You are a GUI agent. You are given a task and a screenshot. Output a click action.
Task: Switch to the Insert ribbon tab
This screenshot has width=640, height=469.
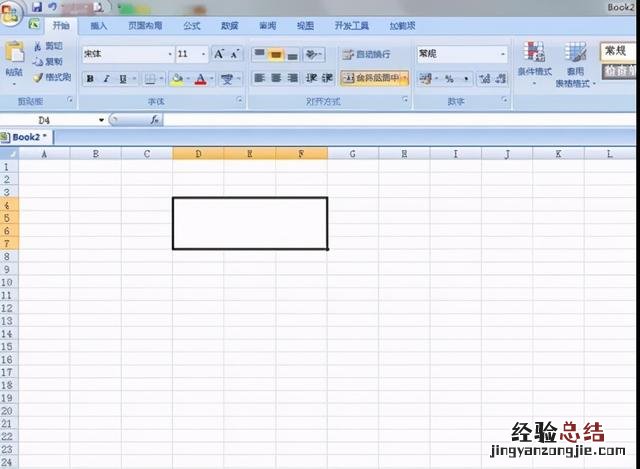click(98, 26)
